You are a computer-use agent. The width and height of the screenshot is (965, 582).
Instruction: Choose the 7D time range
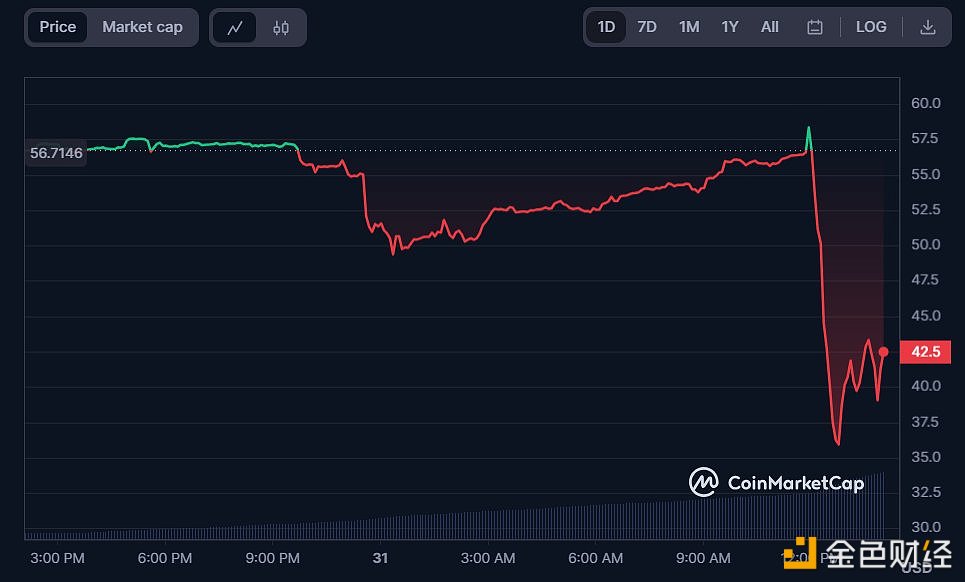coord(647,27)
